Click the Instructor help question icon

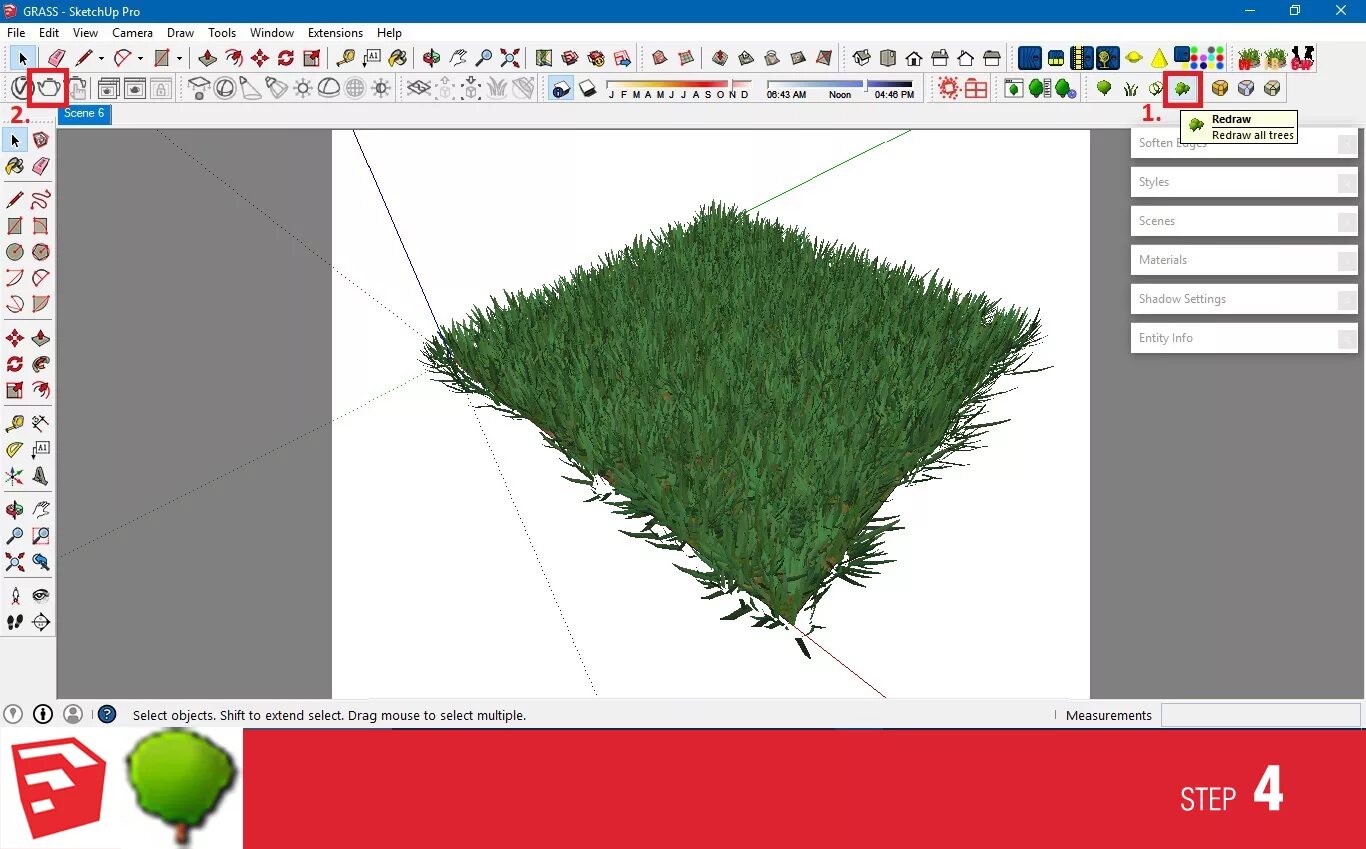(x=107, y=714)
